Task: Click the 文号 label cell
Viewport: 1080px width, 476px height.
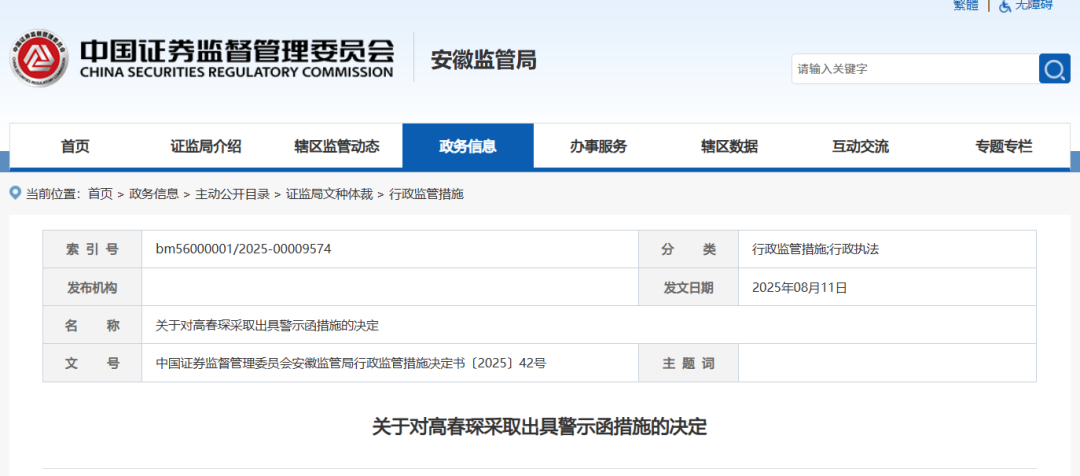Action: [92, 363]
